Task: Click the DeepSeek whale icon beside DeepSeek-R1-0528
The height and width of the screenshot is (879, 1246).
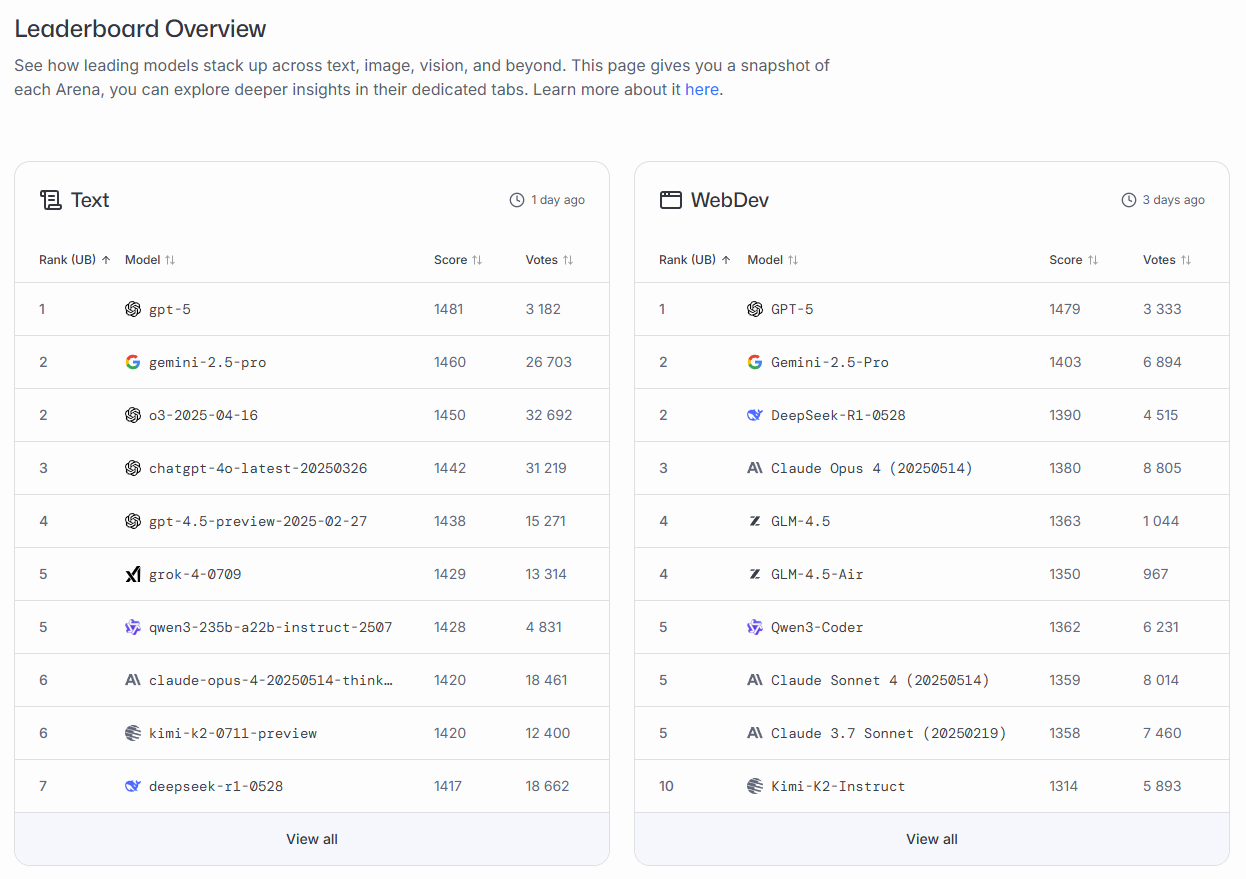Action: (x=755, y=415)
